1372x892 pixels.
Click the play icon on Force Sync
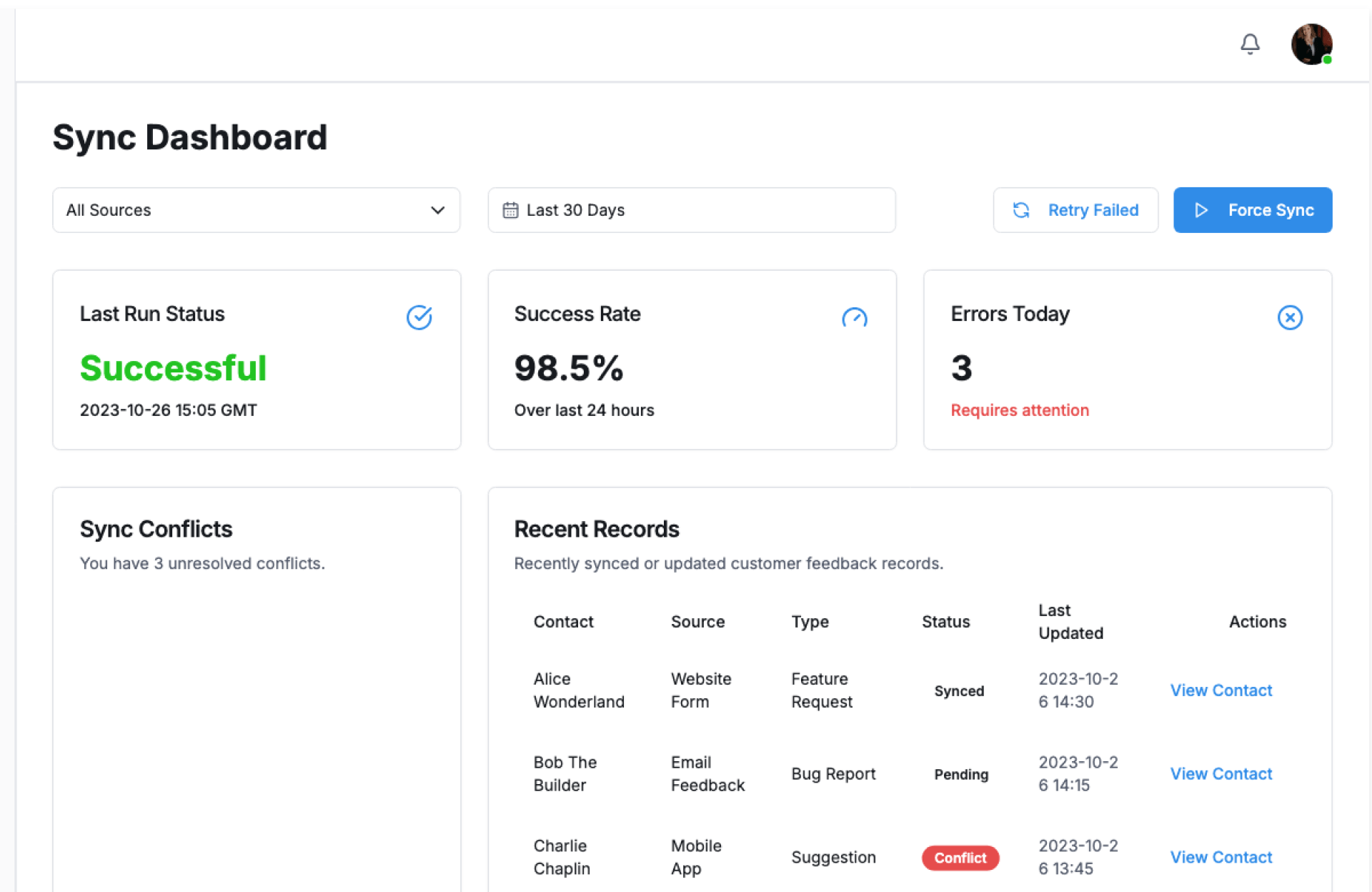pos(1201,210)
